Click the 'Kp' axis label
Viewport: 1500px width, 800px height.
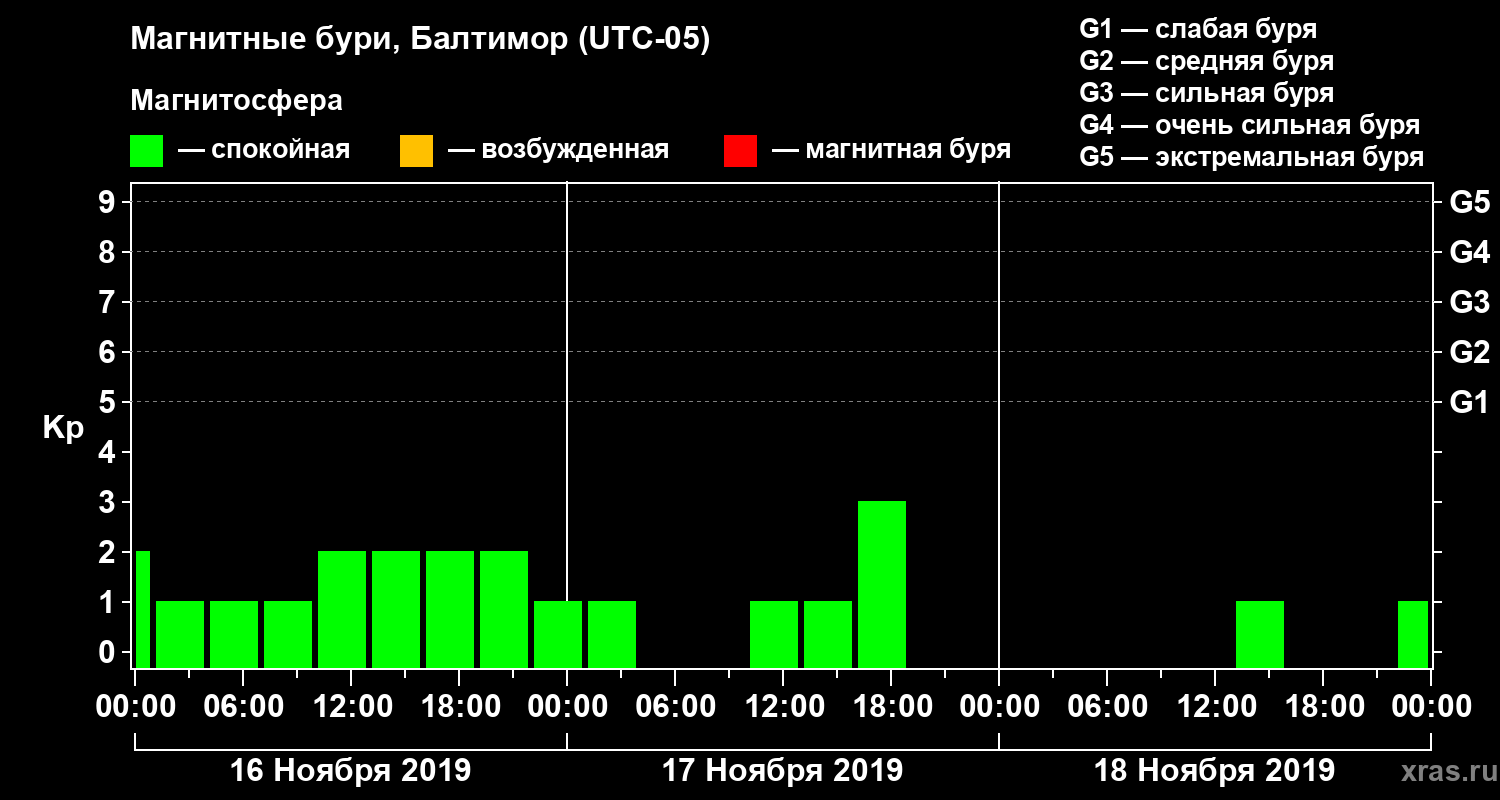[x=63, y=429]
